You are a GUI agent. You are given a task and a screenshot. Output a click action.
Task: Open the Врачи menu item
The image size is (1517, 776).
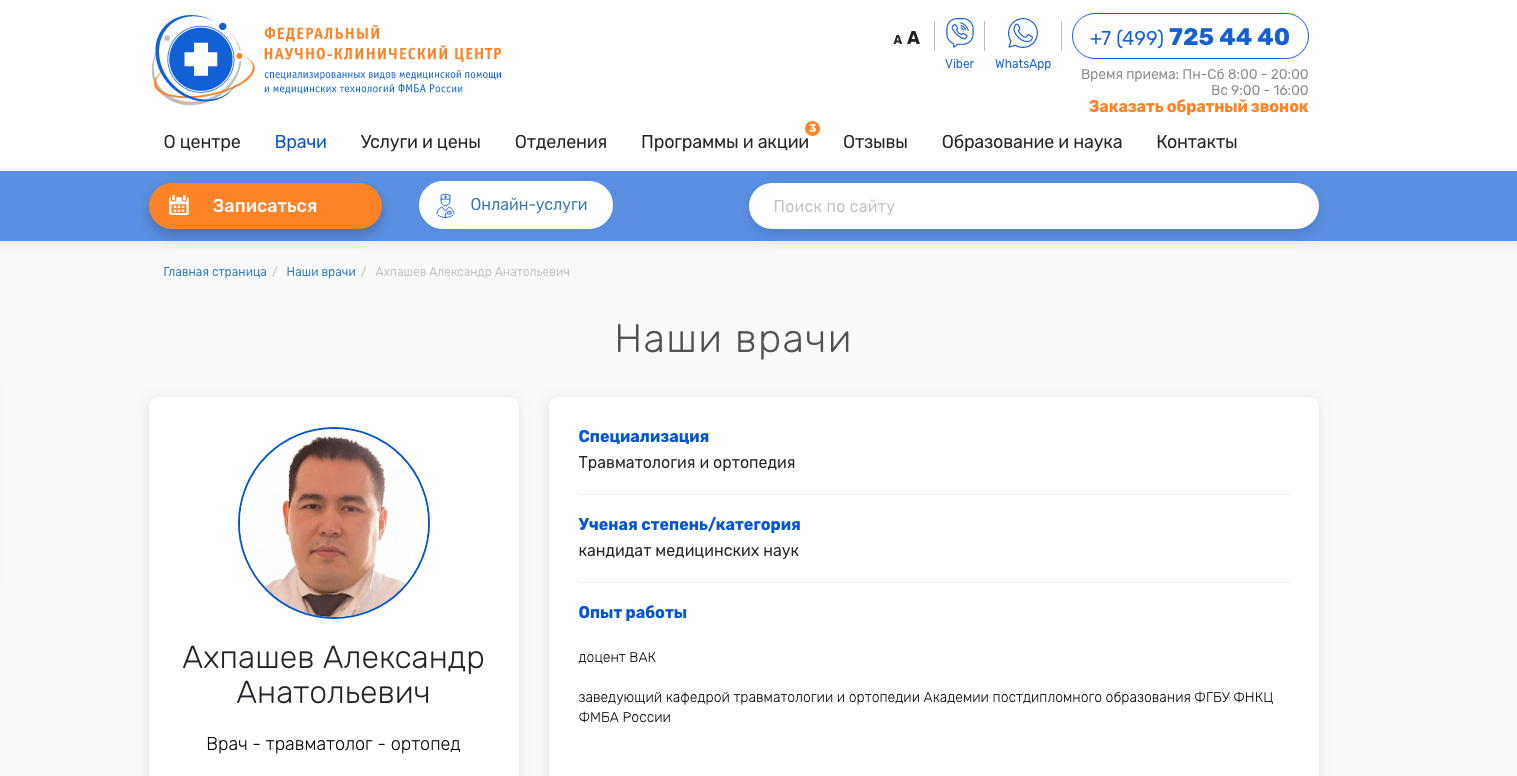click(x=301, y=142)
